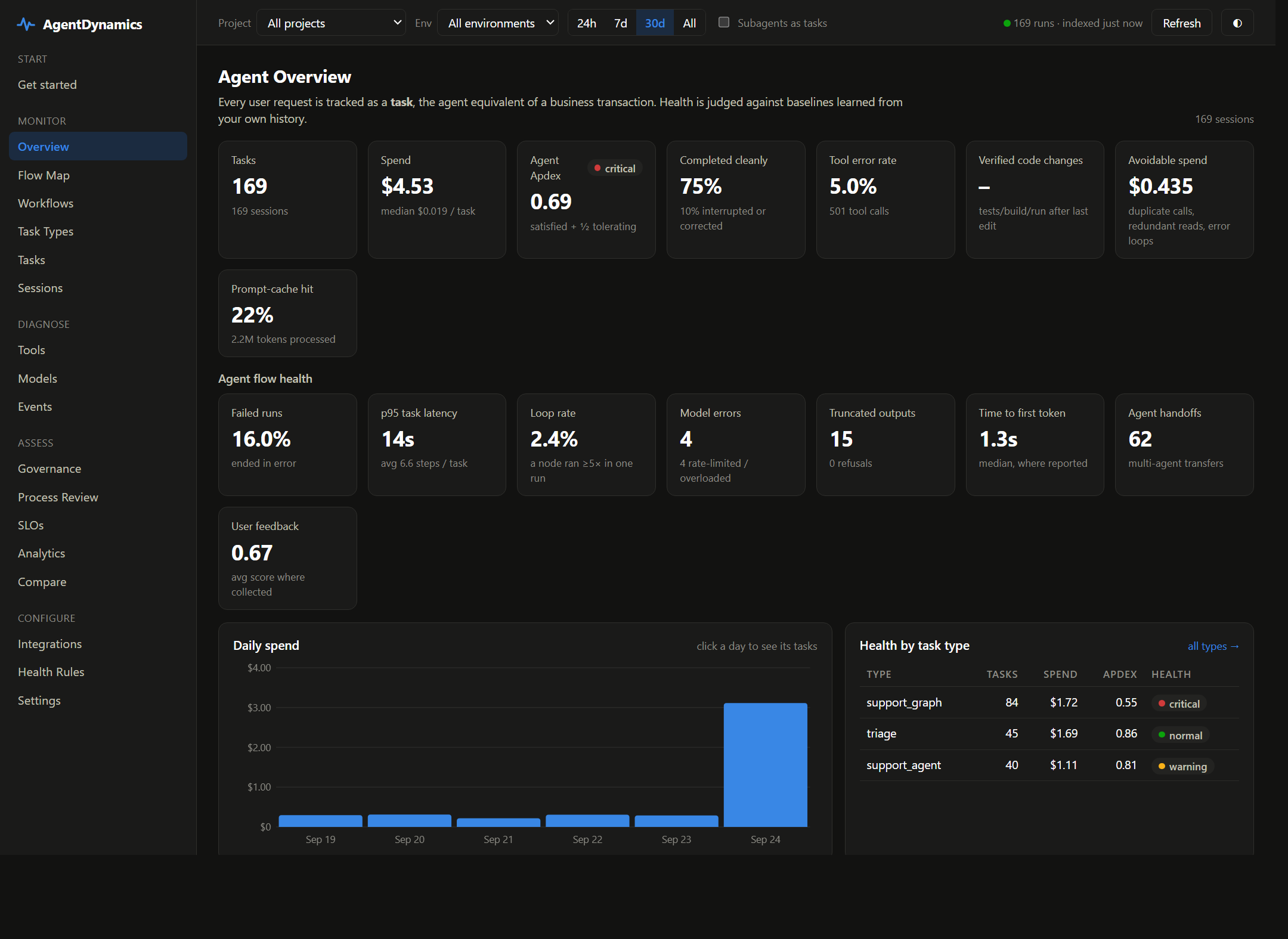Click the warning badge for support_agent

point(1182,767)
